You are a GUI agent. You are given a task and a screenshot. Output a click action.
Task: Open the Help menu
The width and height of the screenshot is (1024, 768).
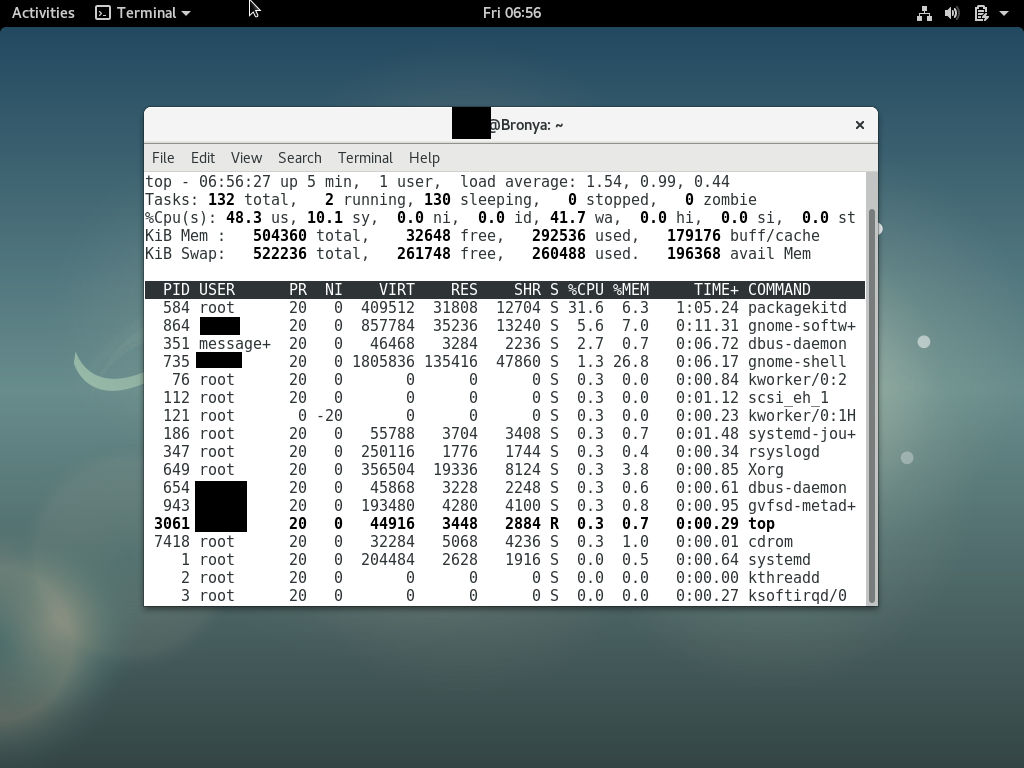424,157
